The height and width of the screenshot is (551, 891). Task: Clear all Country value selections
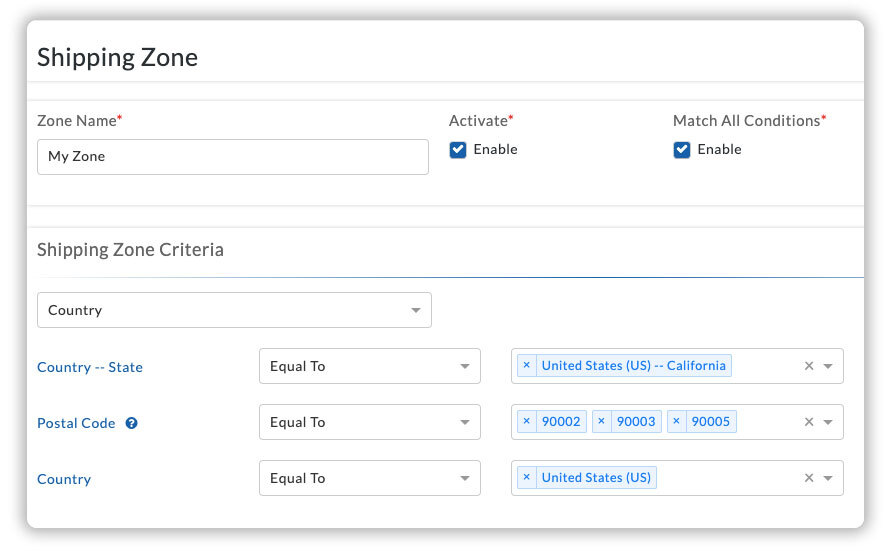(809, 478)
